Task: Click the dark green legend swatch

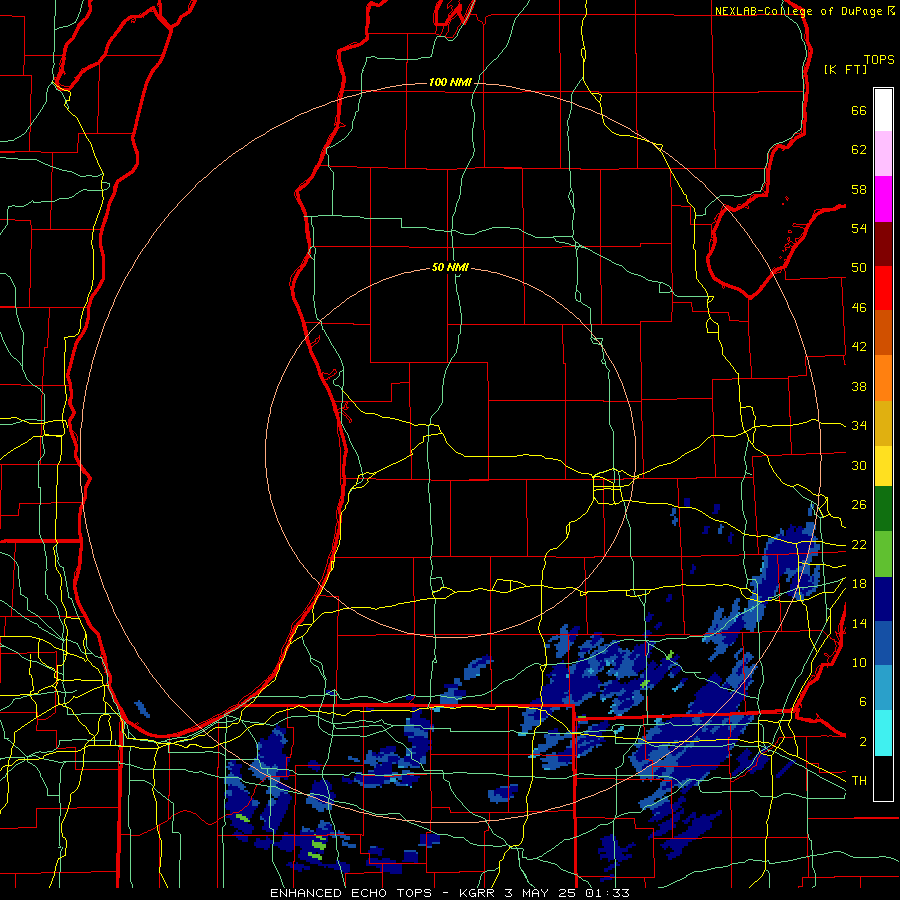Action: 883,509
